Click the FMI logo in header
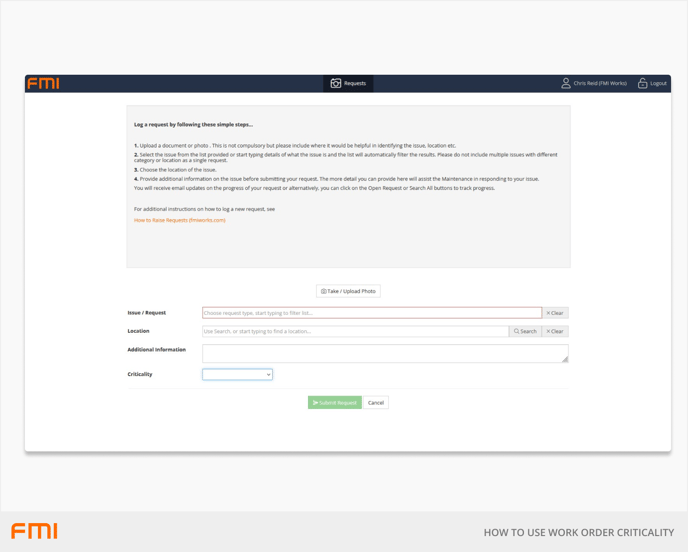 [x=43, y=84]
